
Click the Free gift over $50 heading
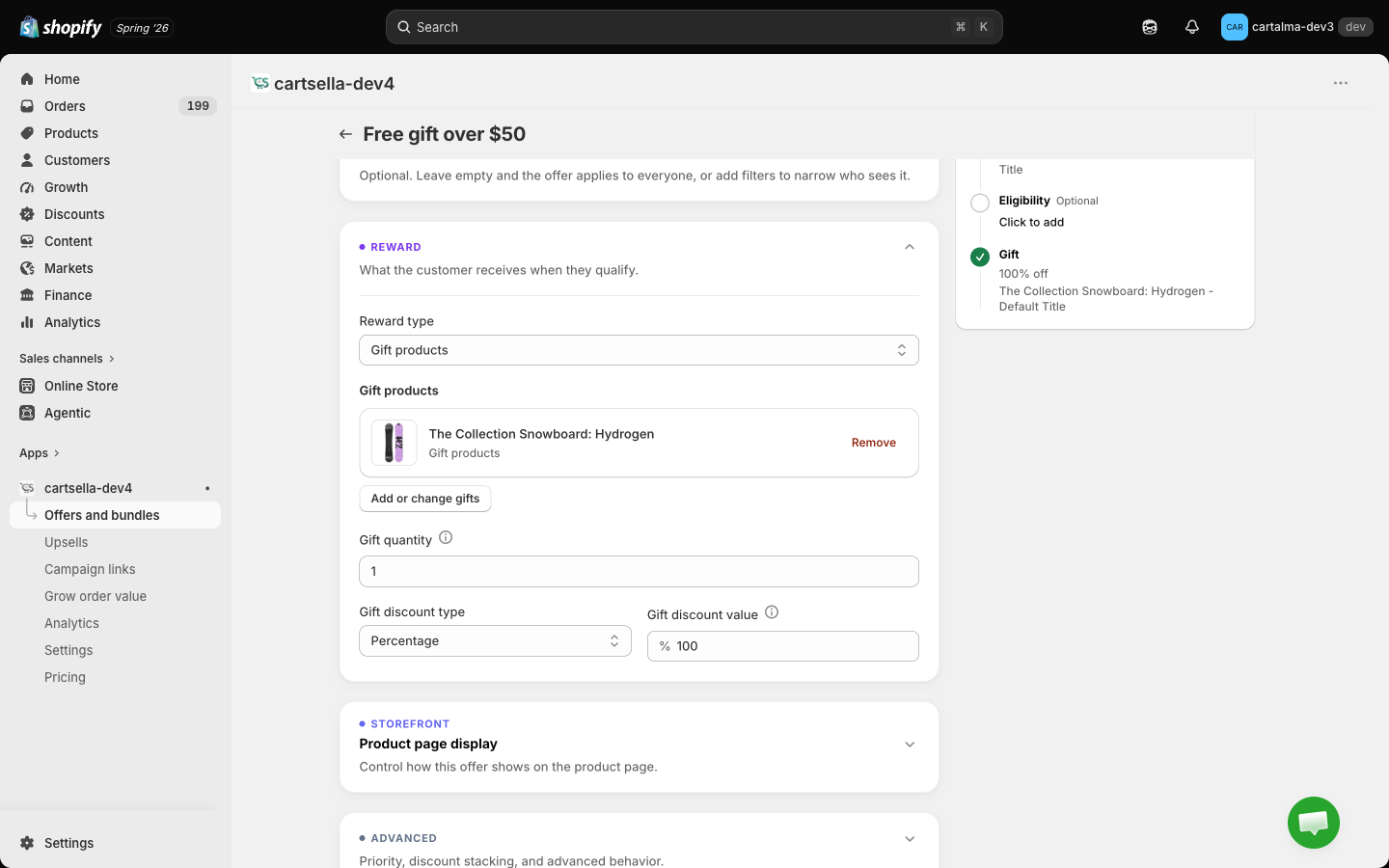point(445,134)
